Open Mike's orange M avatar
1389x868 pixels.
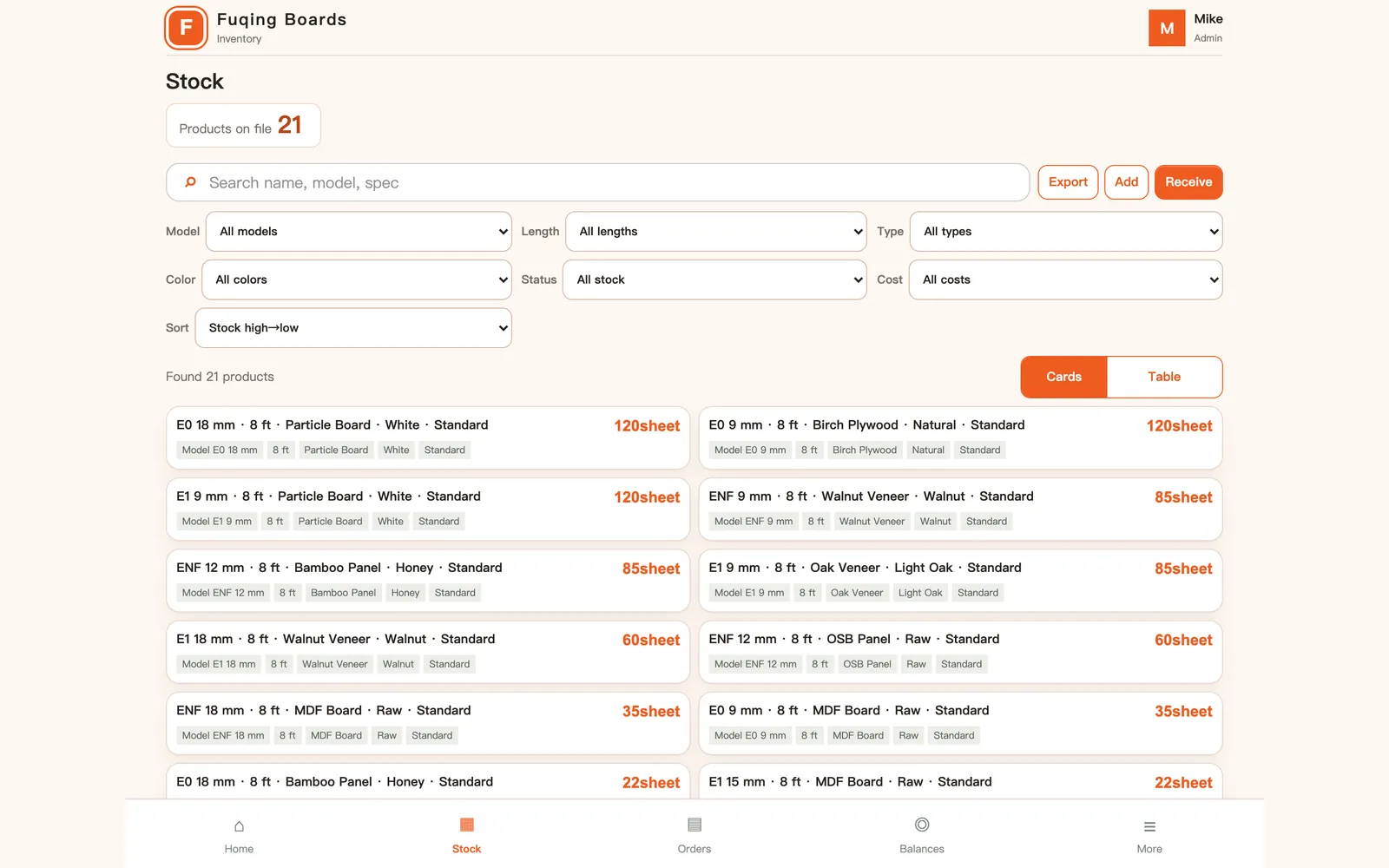pyautogui.click(x=1167, y=28)
